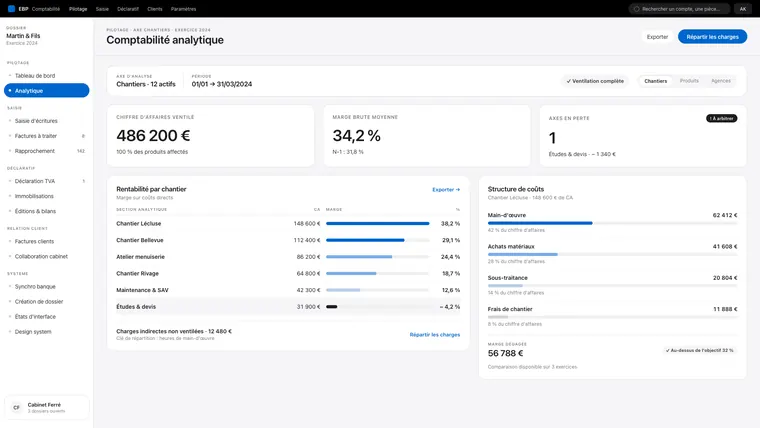Open Rapprochement in sidebar
Viewport: 760px width, 428px height.
(x=47, y=151)
